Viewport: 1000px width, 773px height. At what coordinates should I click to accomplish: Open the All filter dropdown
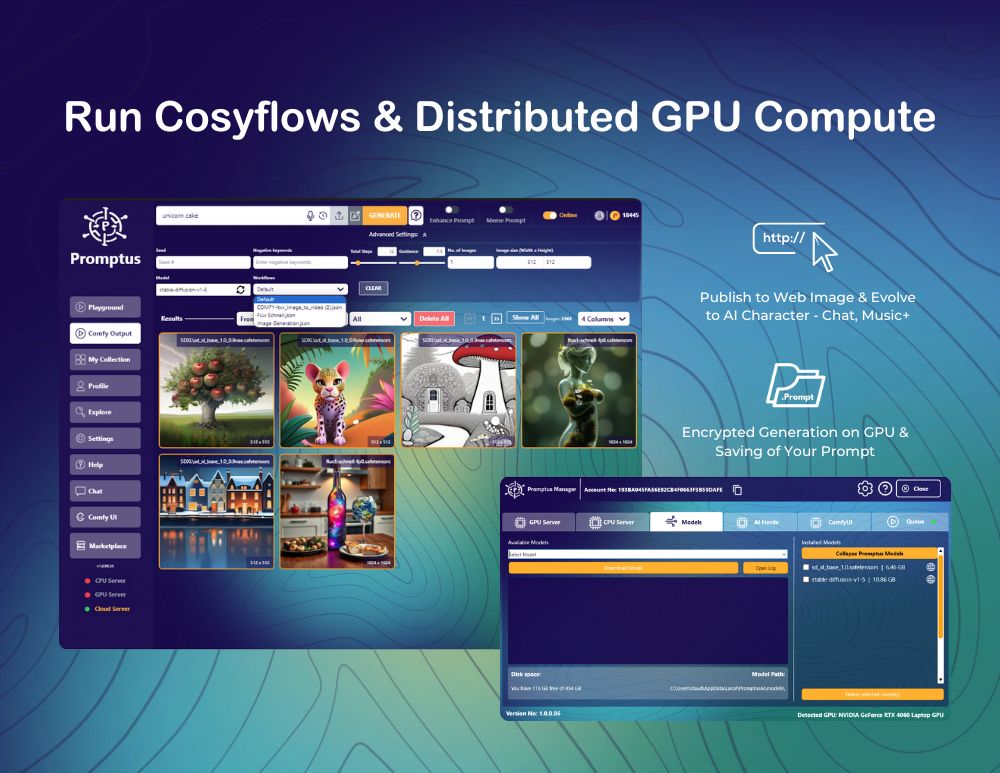coord(380,318)
